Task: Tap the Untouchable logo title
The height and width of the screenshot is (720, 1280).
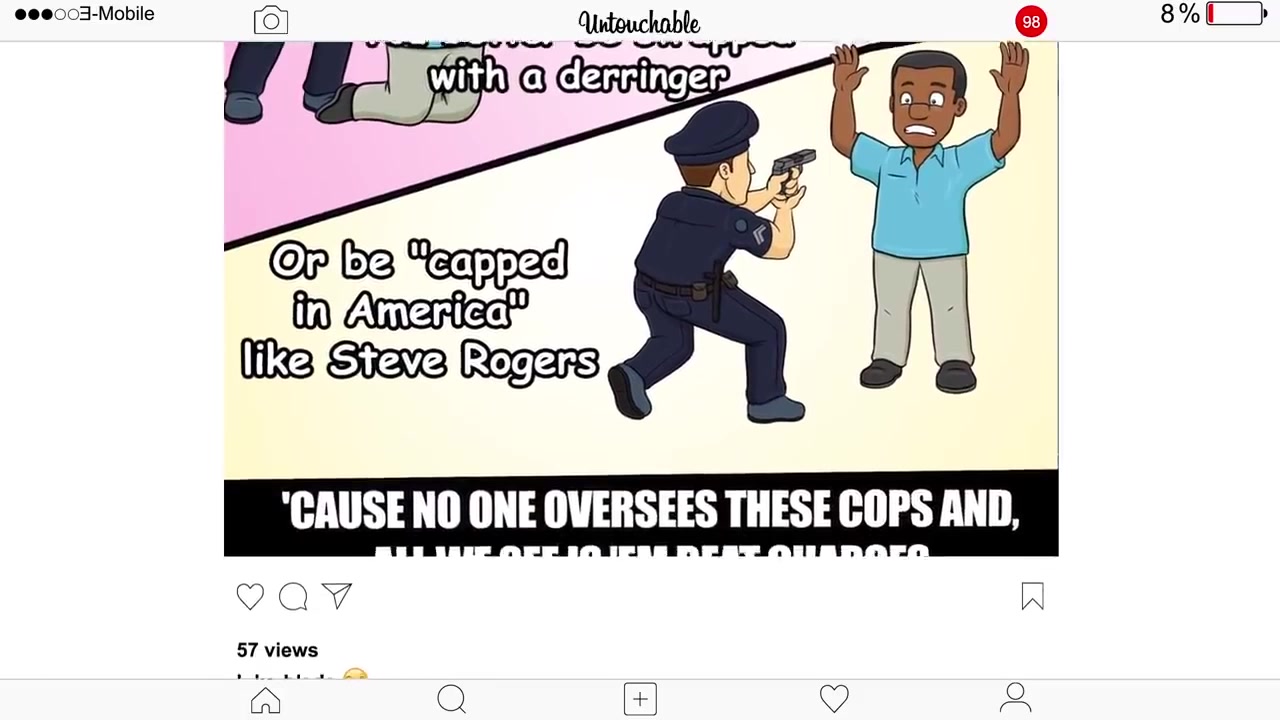Action: point(639,22)
